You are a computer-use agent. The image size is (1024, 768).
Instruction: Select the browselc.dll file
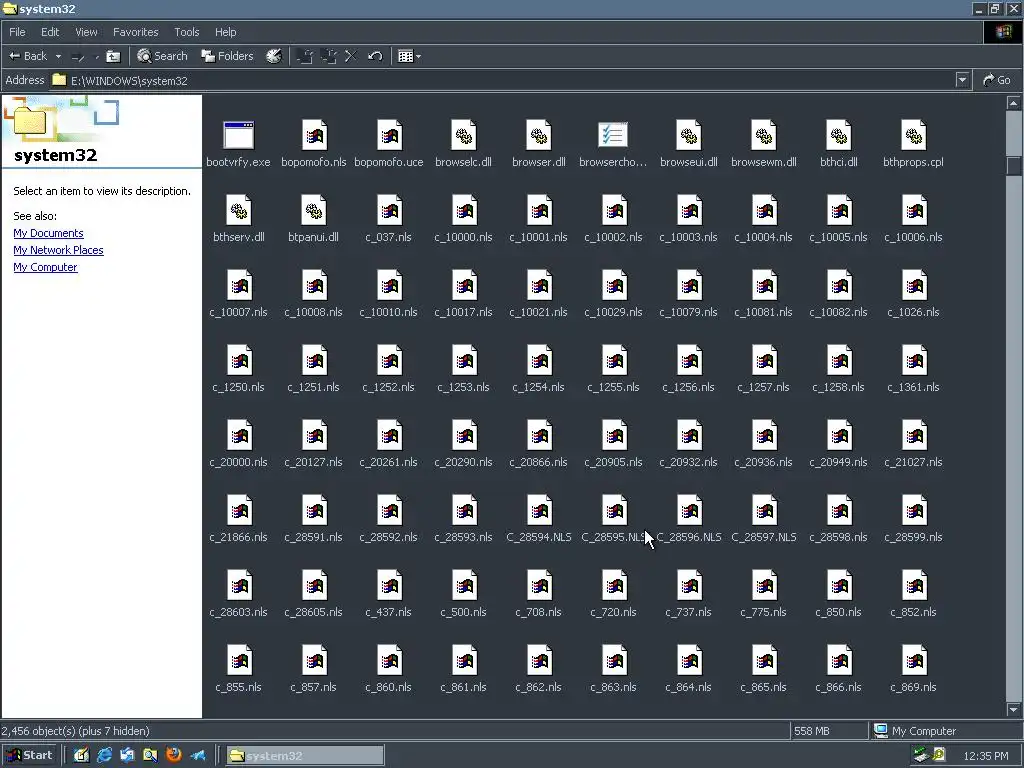464,144
